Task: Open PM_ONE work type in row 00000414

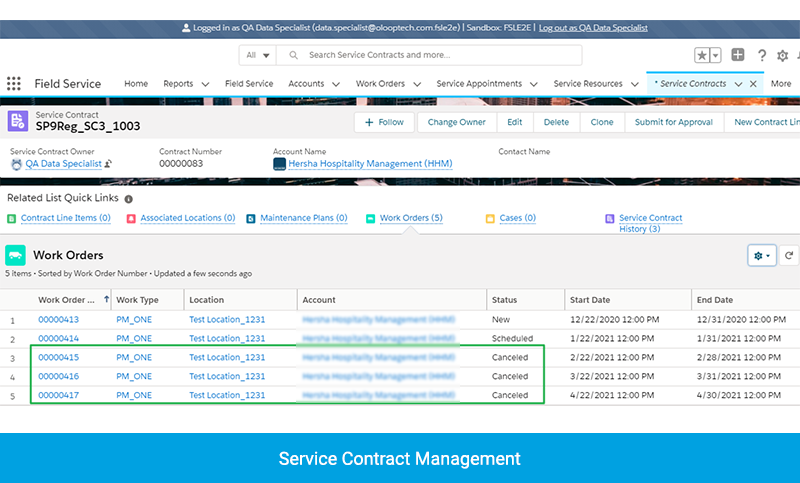Action: tap(134, 339)
